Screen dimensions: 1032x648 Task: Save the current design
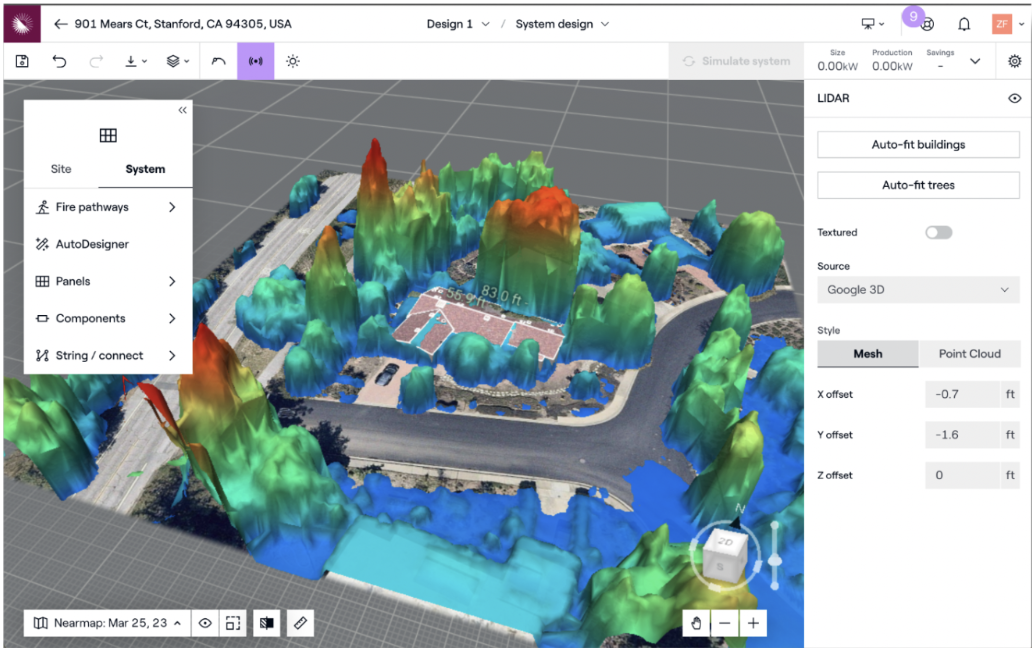click(x=21, y=61)
